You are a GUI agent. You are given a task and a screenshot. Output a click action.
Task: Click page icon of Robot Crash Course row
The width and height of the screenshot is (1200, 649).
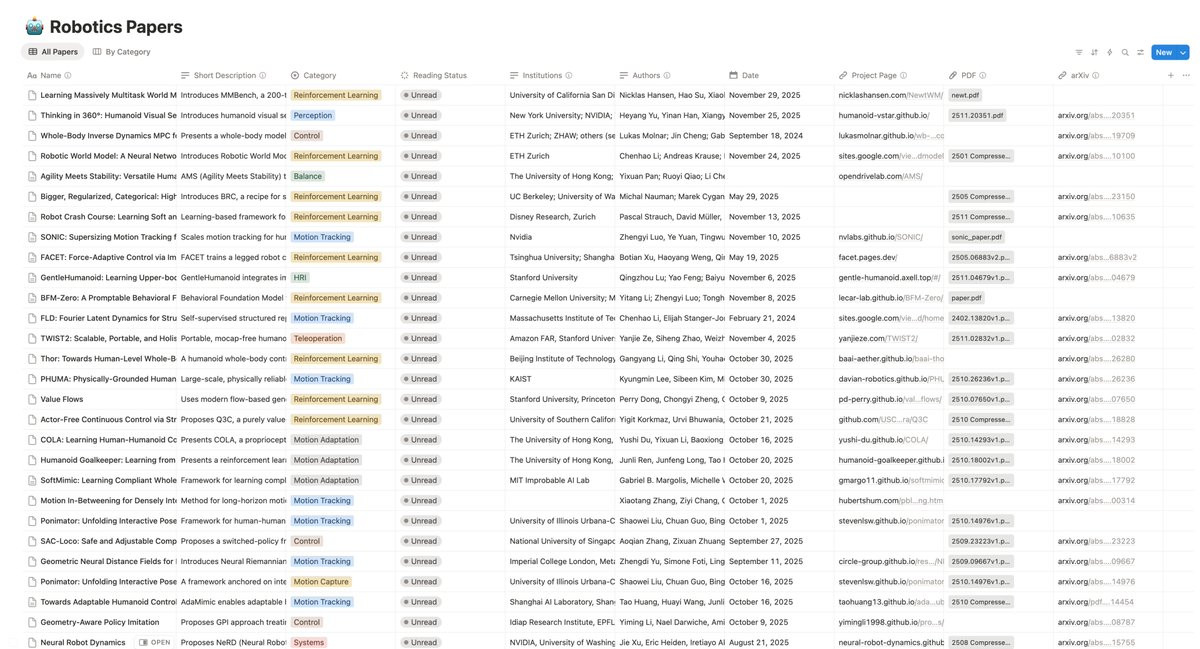(x=32, y=216)
